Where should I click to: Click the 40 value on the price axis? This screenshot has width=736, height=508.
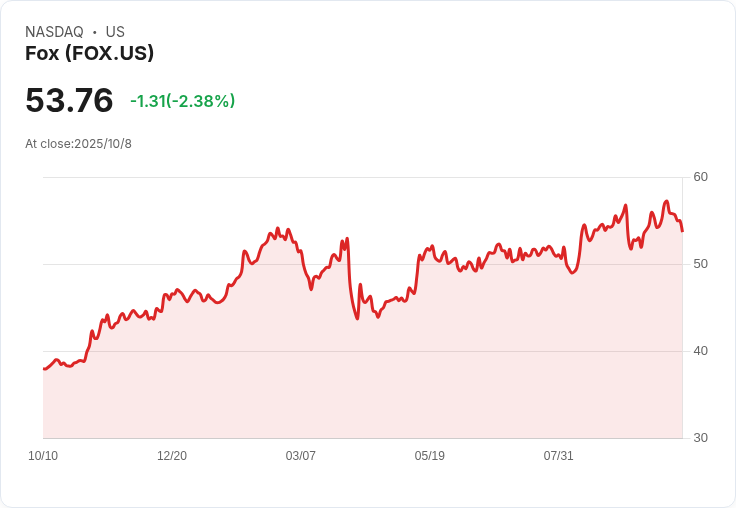point(700,351)
